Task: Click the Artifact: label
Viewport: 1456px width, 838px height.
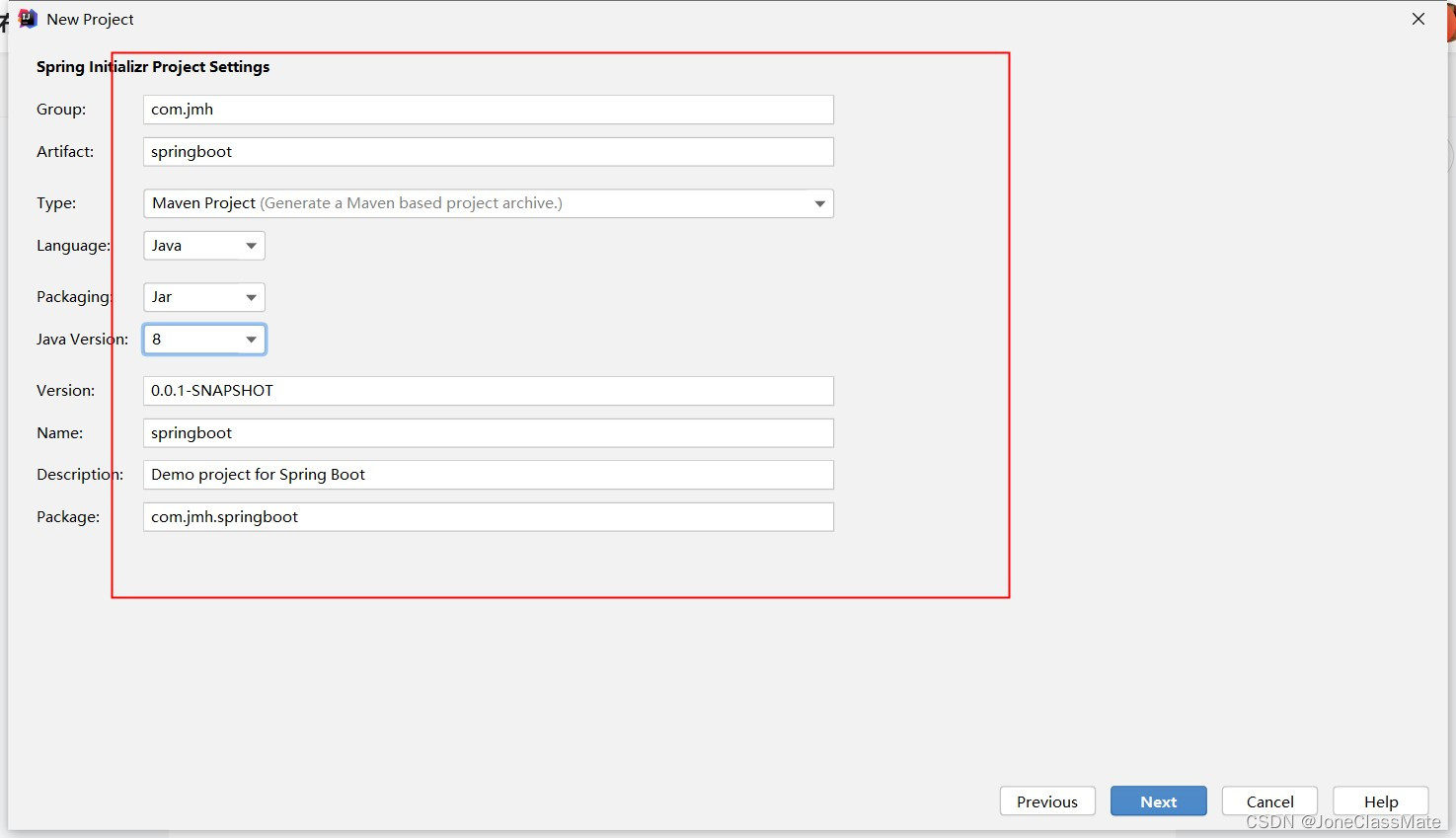Action: [x=65, y=152]
